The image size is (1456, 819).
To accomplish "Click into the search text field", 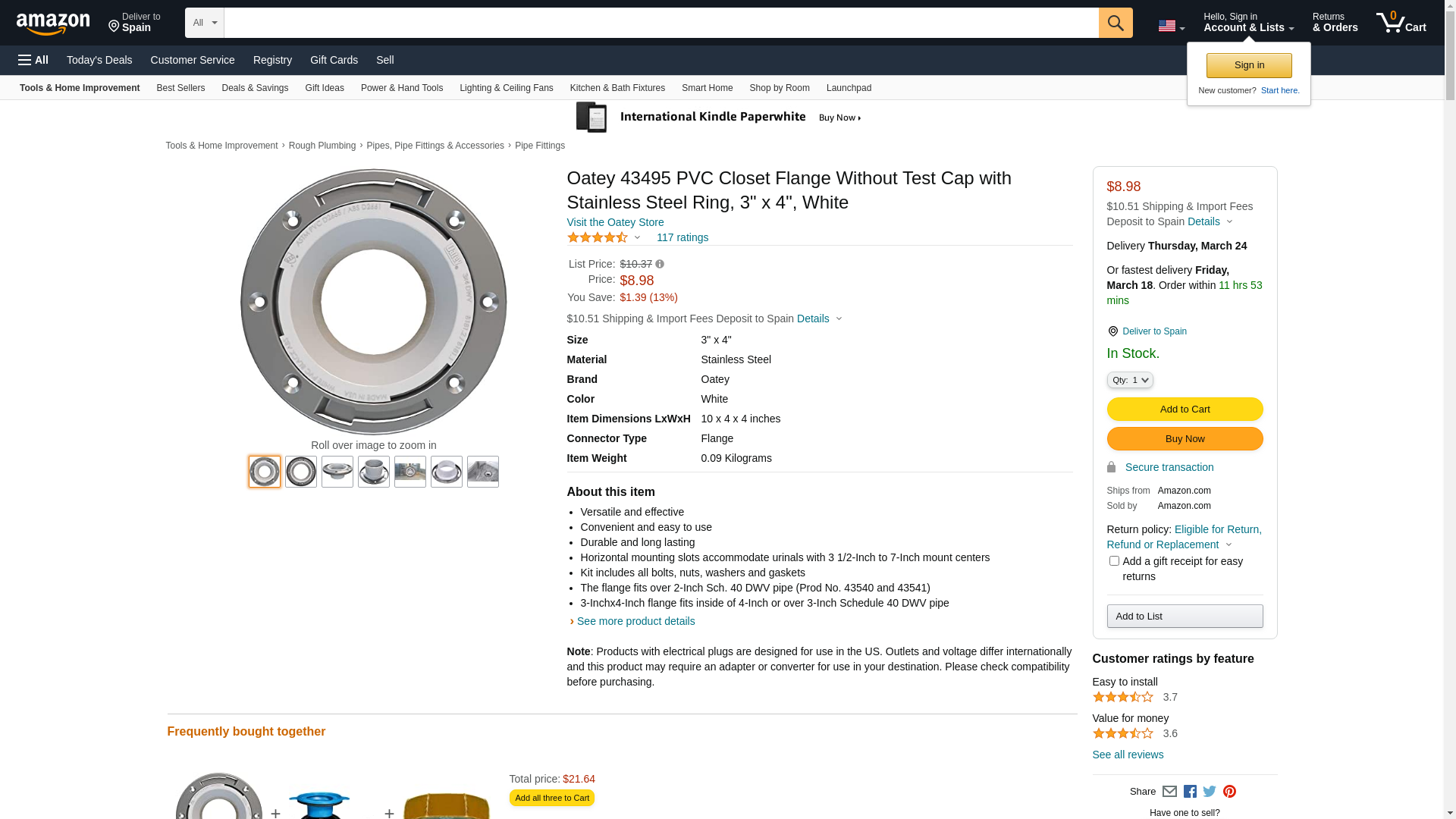I will (x=660, y=23).
